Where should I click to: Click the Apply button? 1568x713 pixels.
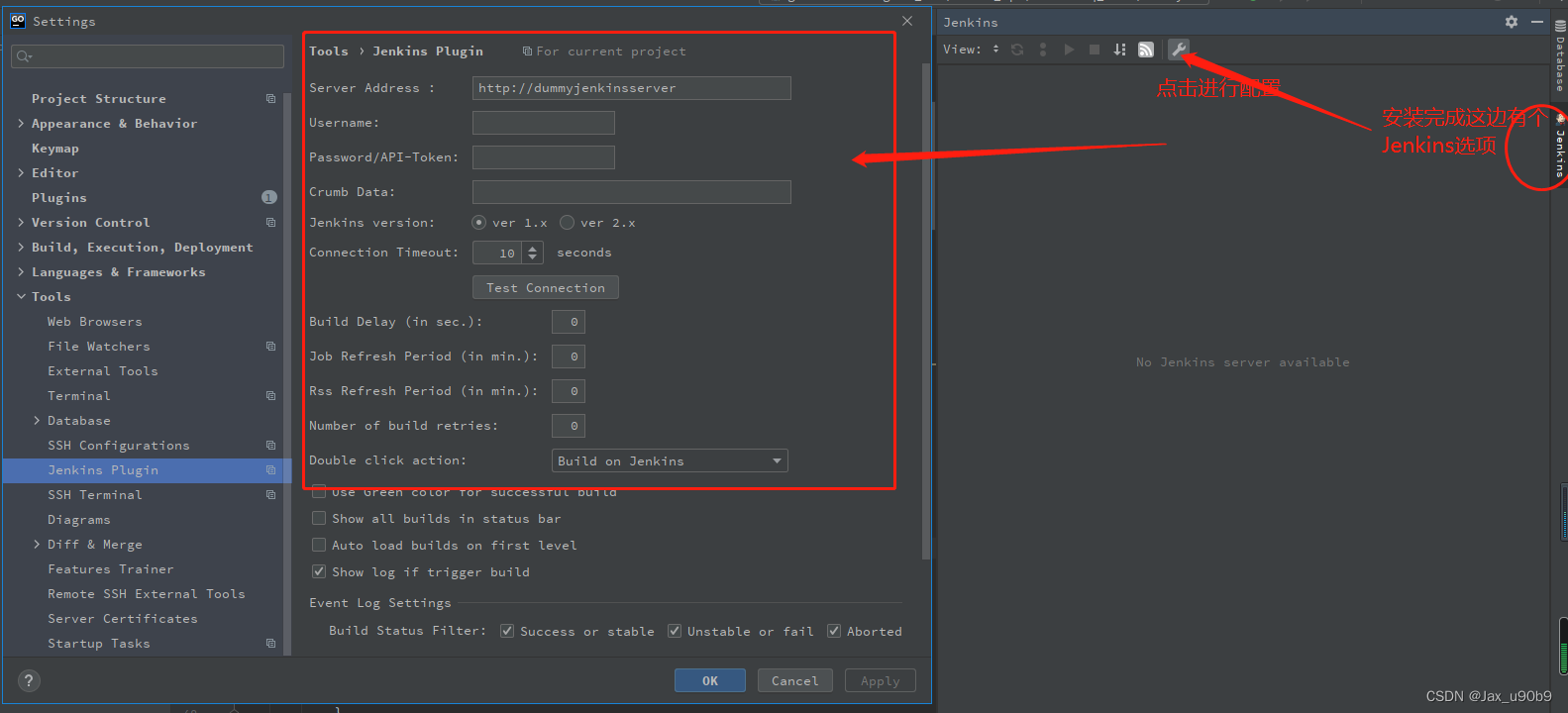[x=881, y=680]
